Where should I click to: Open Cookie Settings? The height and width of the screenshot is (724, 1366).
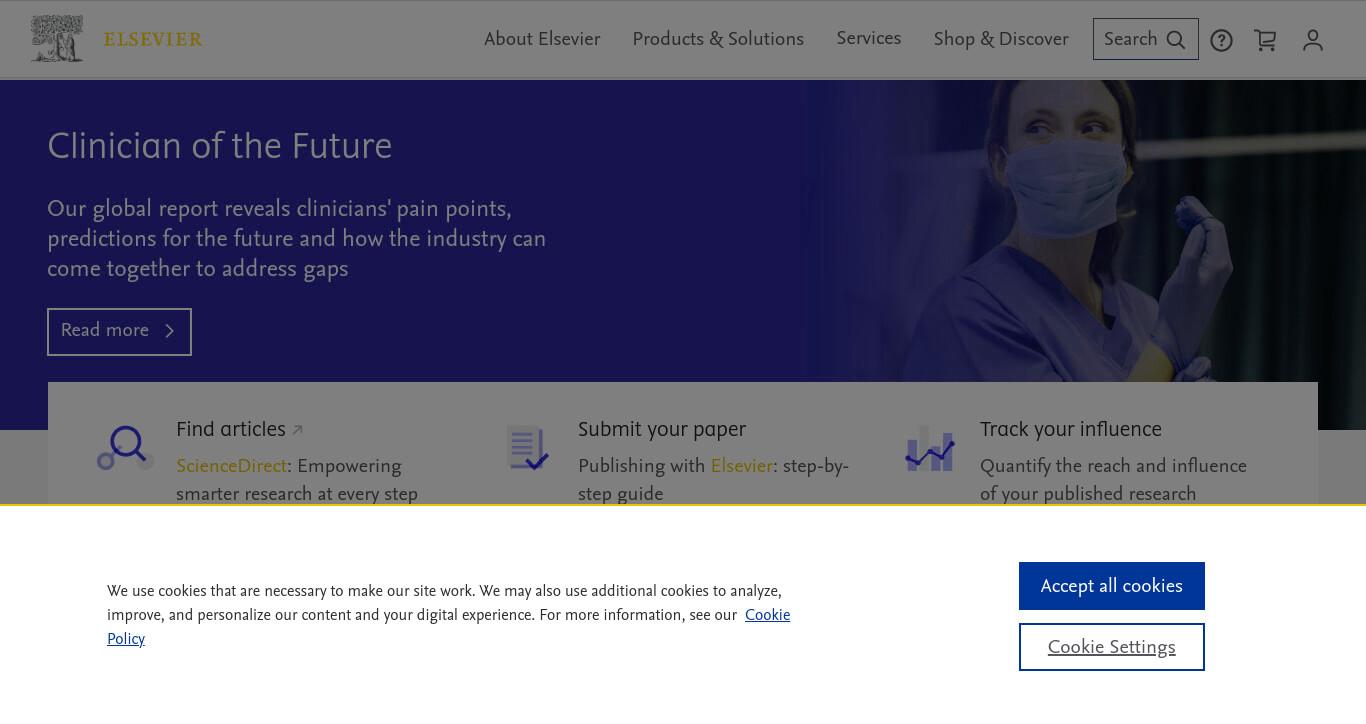(1111, 647)
